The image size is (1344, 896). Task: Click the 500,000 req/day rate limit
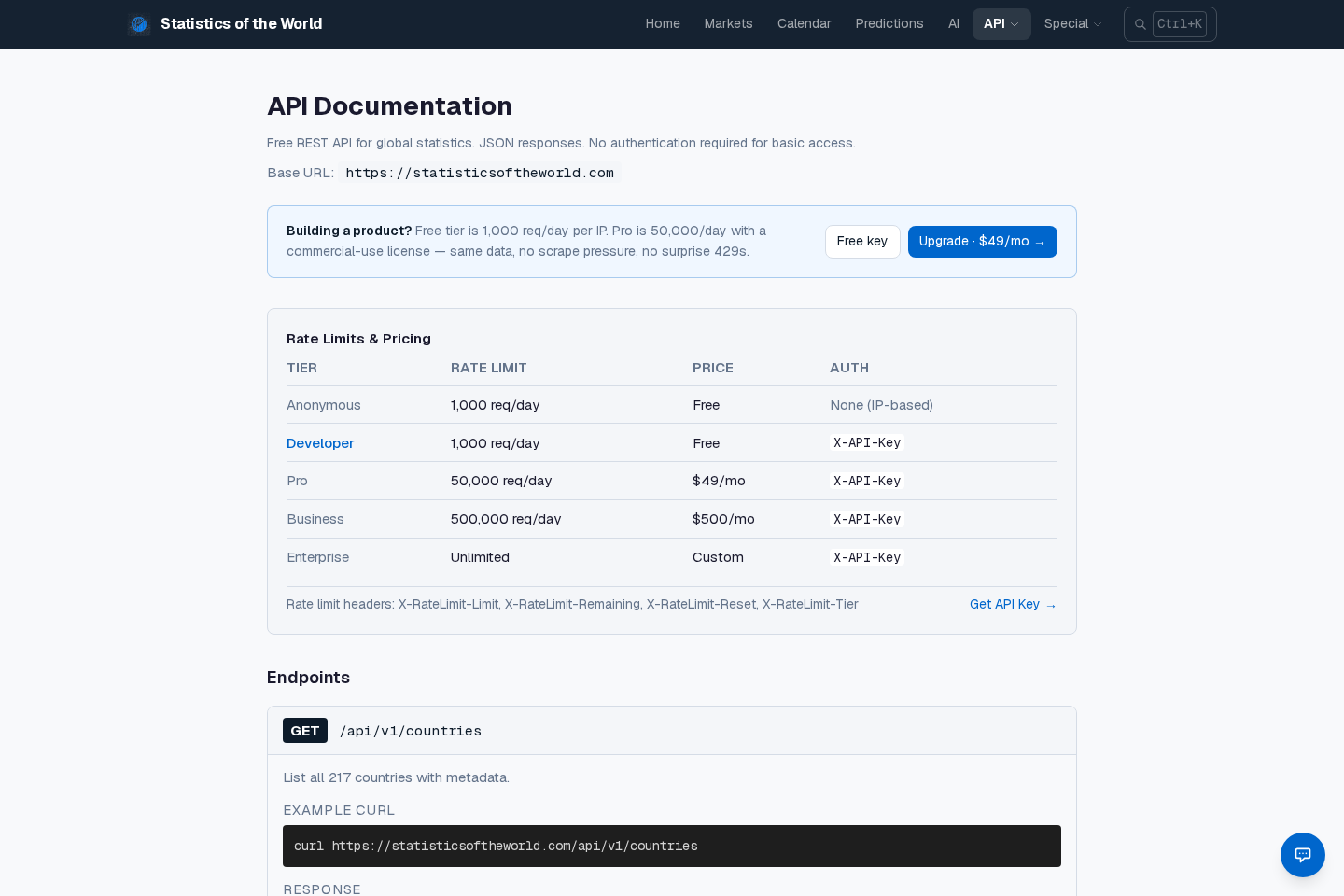[506, 519]
